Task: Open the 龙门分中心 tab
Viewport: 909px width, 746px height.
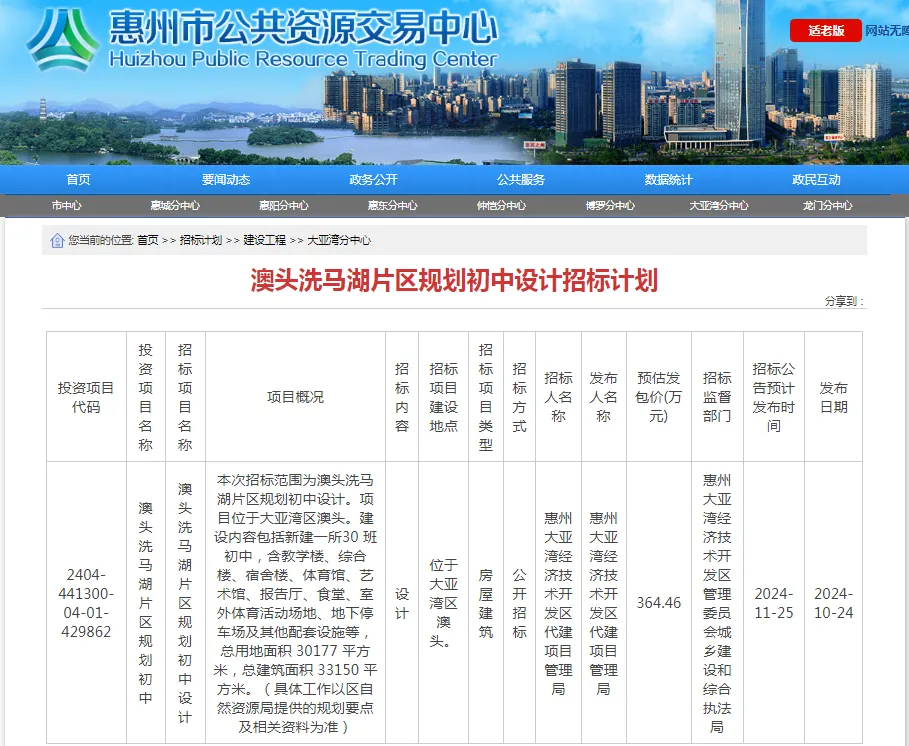Action: [x=827, y=206]
